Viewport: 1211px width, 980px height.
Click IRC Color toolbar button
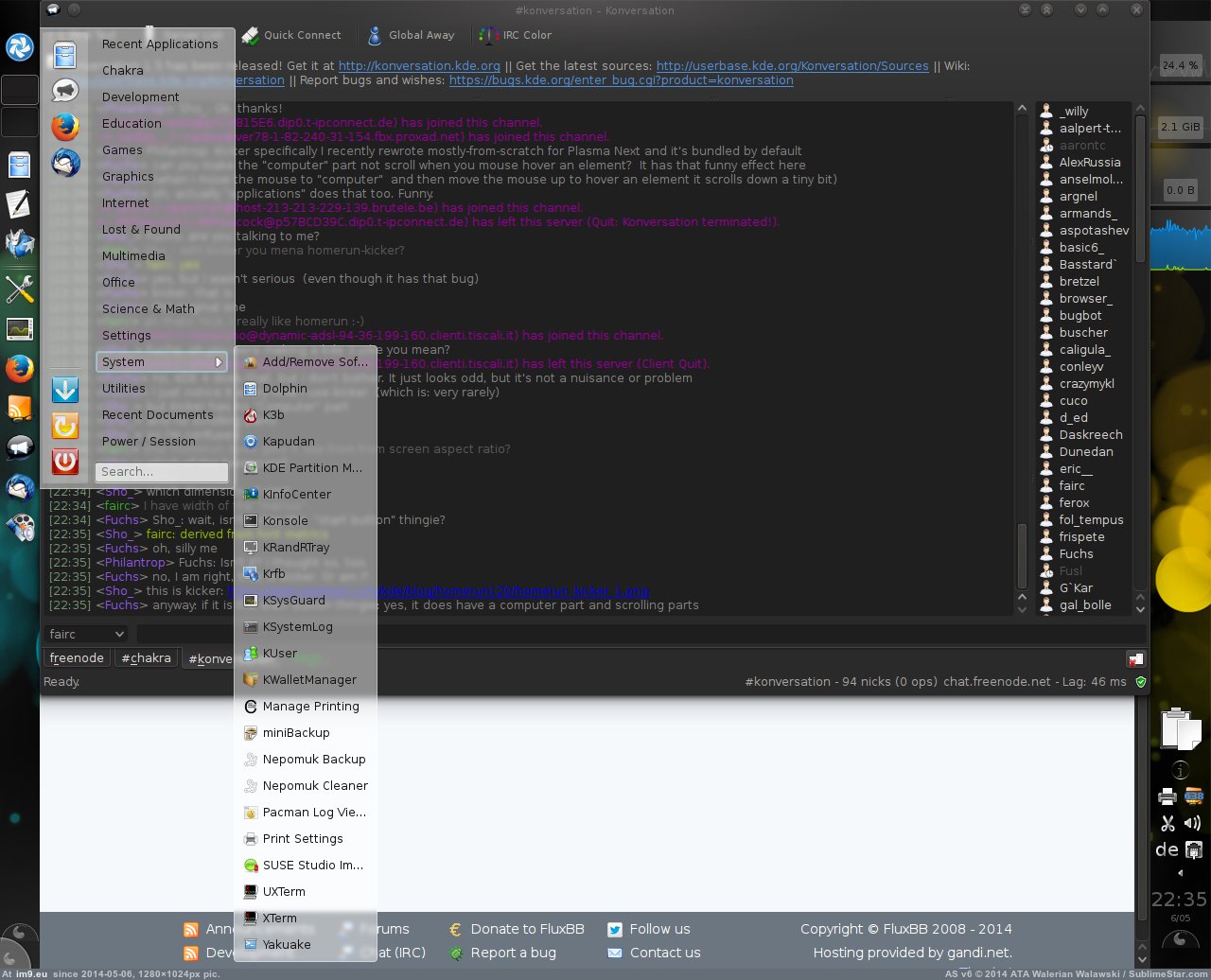point(516,36)
